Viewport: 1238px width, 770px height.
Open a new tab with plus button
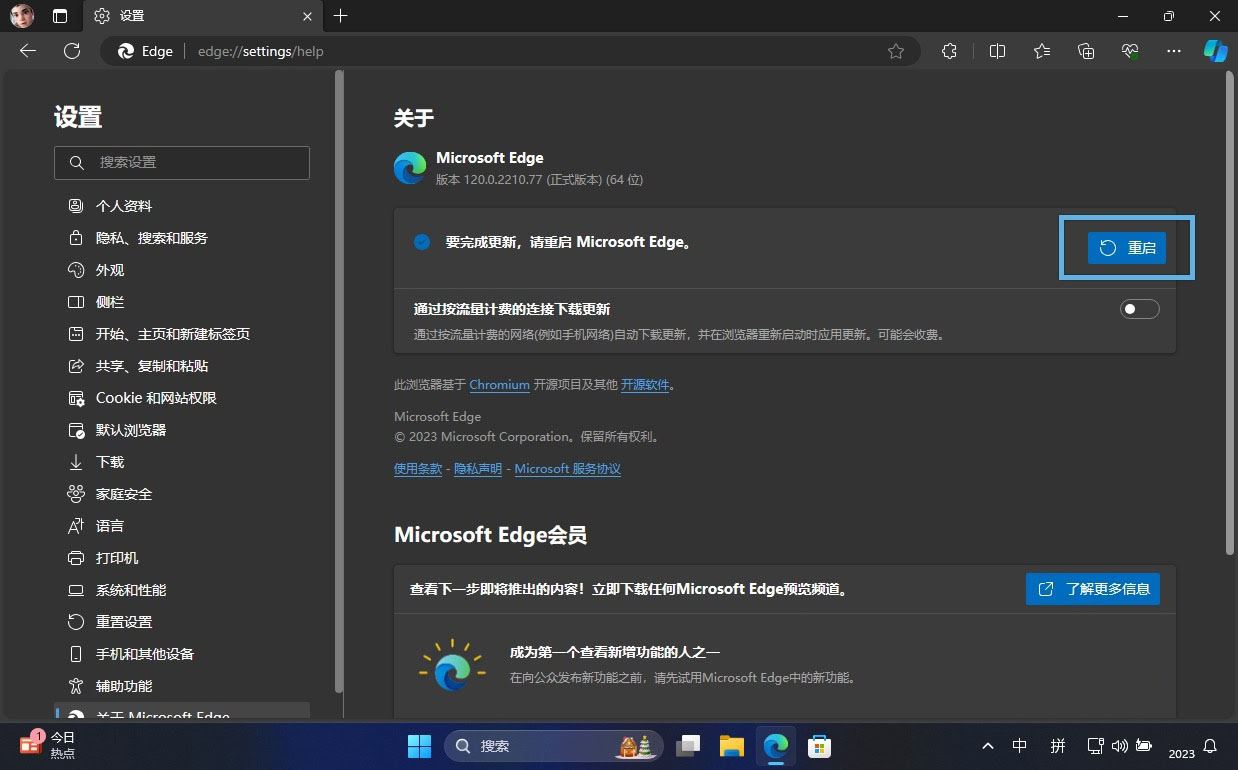pos(341,16)
